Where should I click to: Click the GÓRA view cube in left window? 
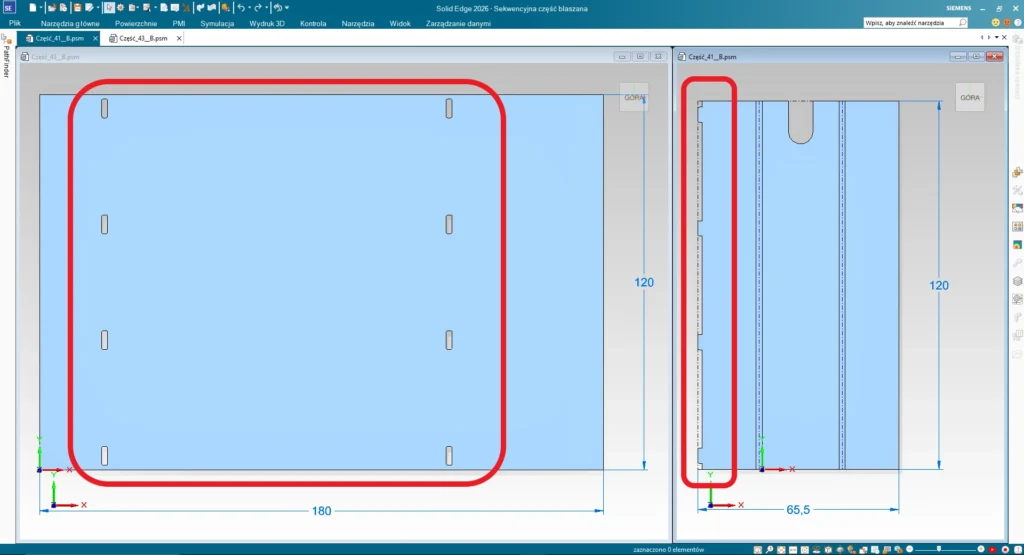[x=635, y=97]
